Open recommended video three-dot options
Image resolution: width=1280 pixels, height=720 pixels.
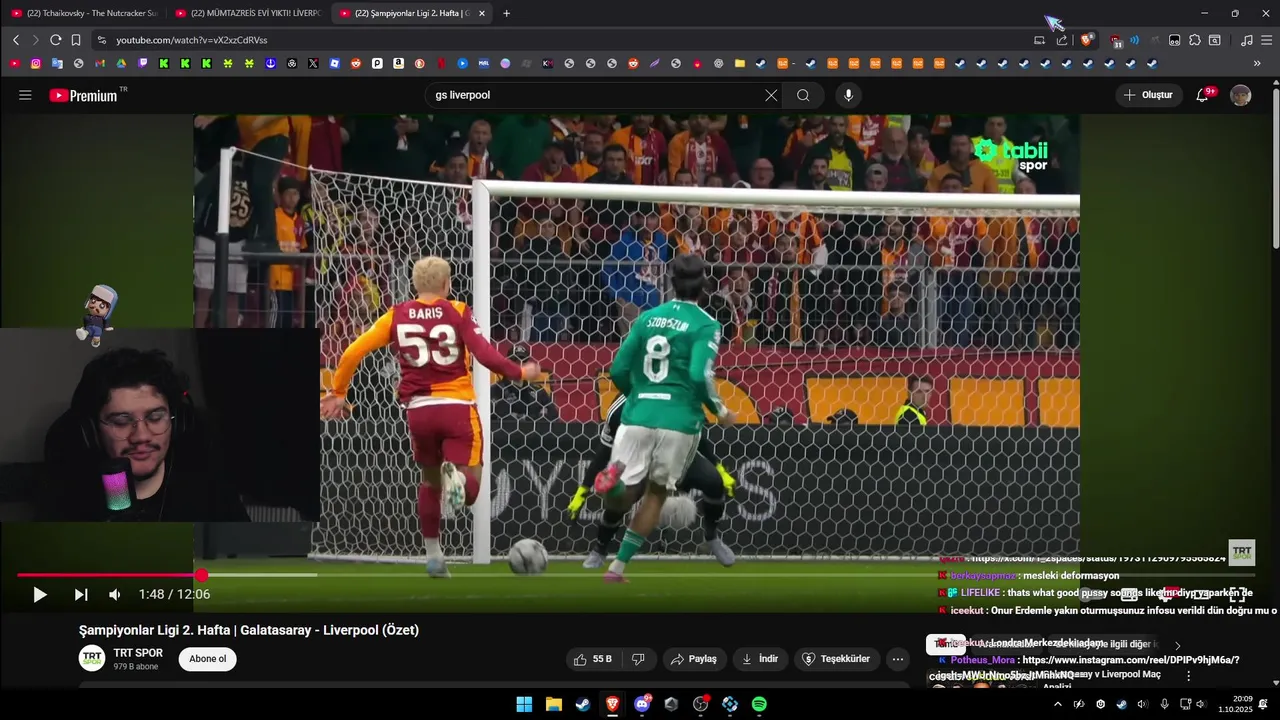[1188, 676]
